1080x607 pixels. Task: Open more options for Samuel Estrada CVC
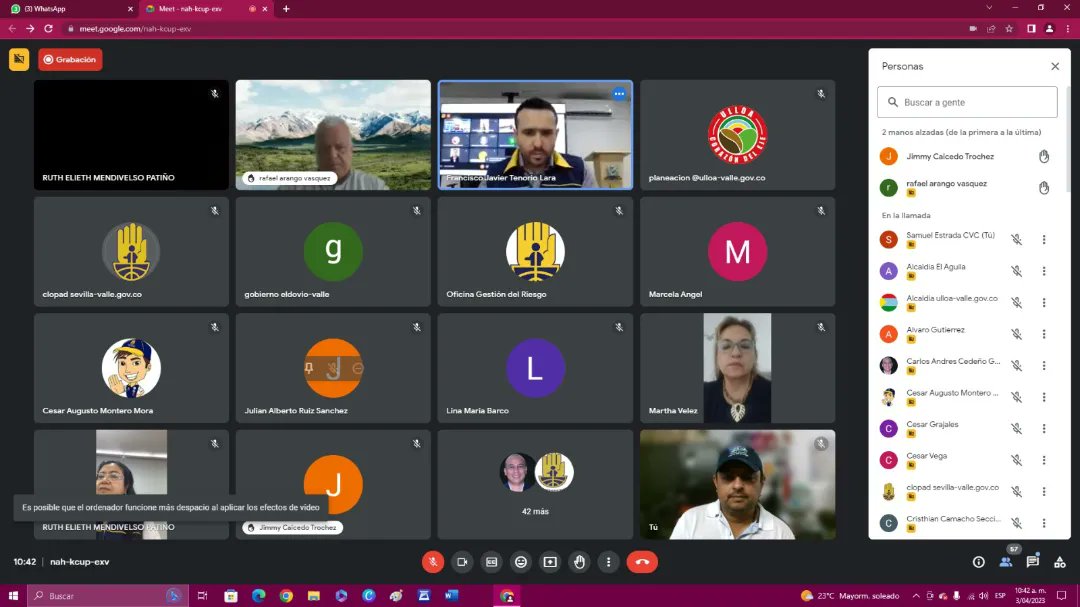point(1043,239)
